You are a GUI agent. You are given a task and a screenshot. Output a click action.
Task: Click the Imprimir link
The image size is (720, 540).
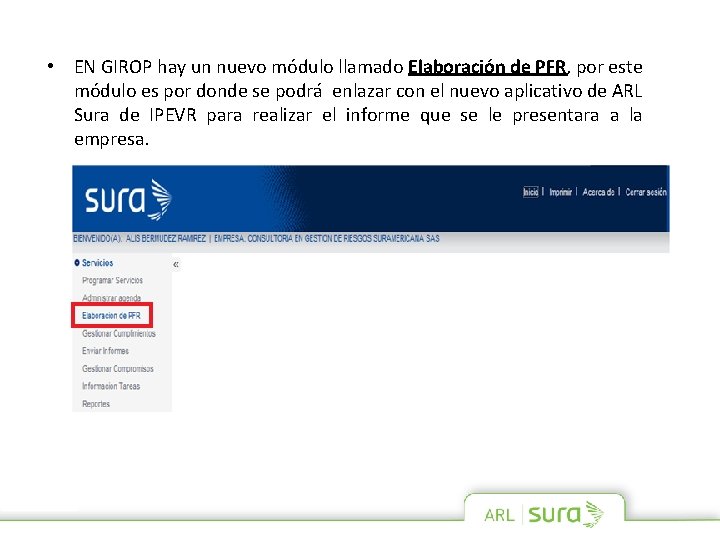coord(560,192)
